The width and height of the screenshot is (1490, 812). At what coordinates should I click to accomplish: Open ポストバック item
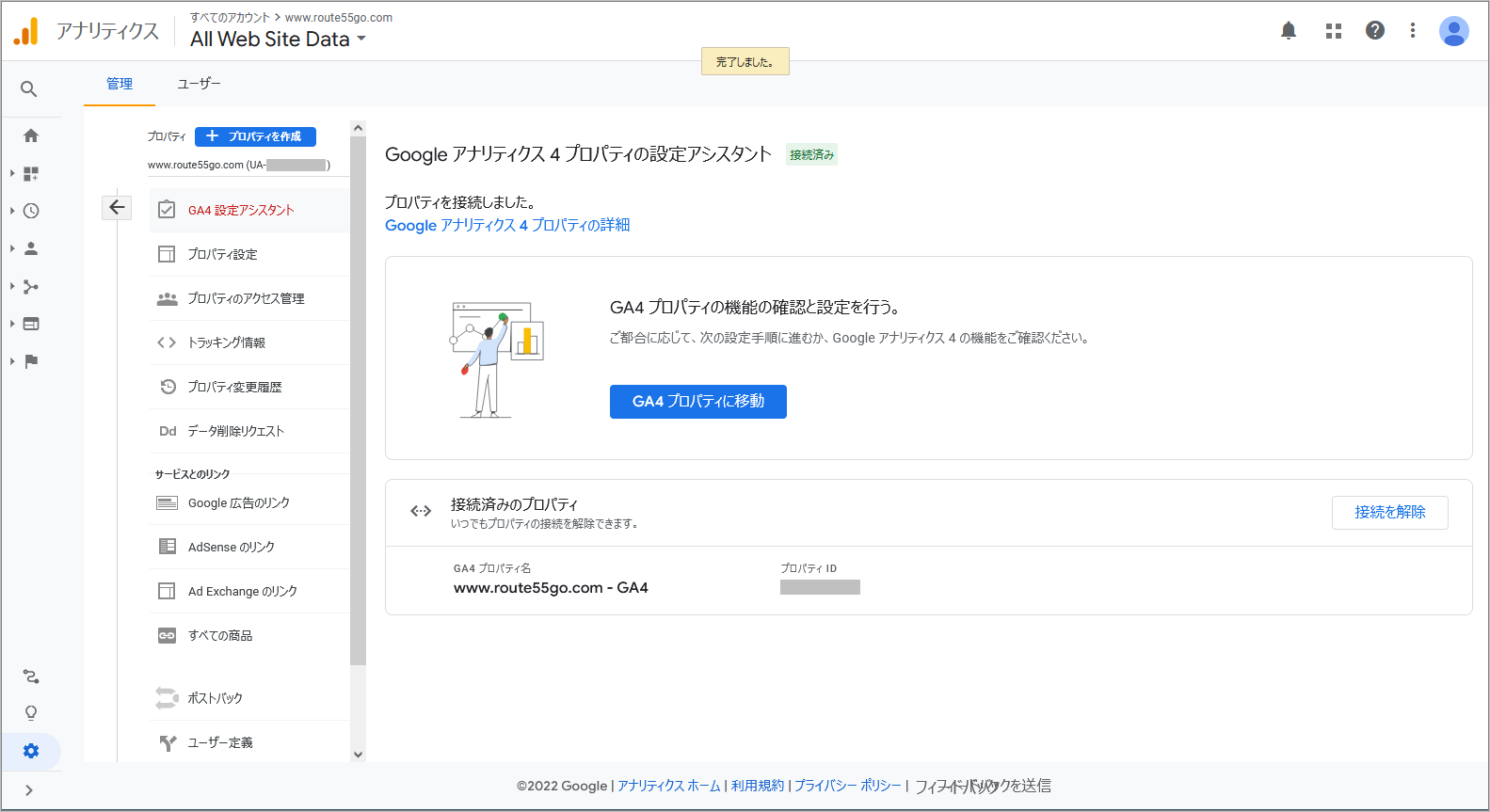249,698
